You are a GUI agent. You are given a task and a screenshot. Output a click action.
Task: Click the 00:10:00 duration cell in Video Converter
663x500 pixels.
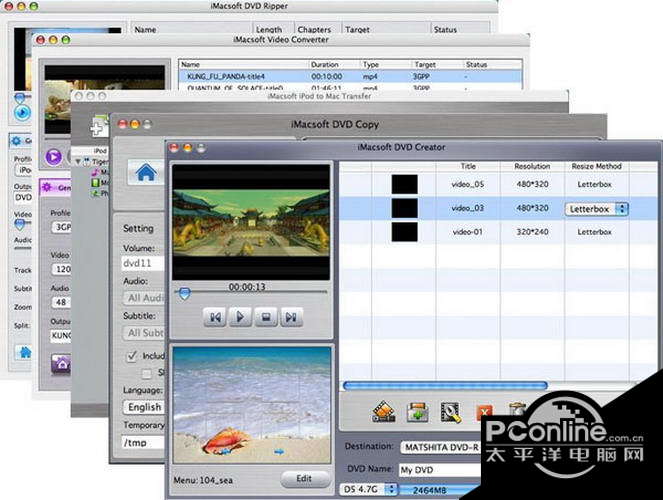pyautogui.click(x=327, y=77)
